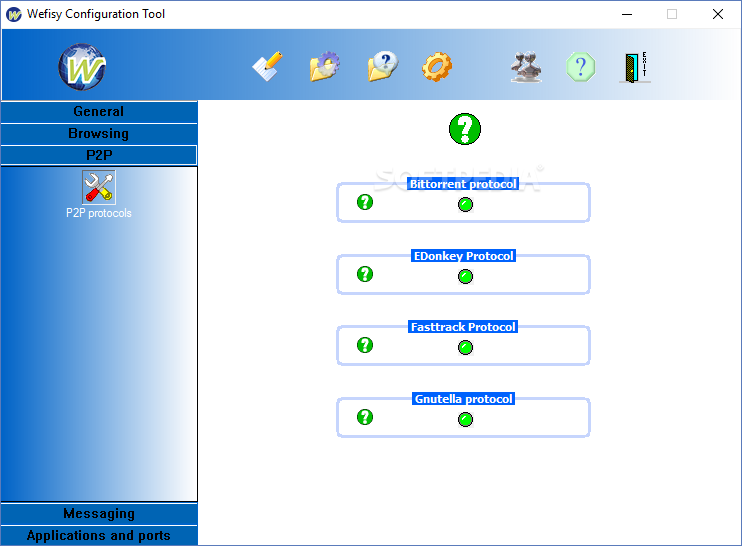Toggle the Bittorrent protocol green status light
This screenshot has height=546, width=742.
click(466, 204)
